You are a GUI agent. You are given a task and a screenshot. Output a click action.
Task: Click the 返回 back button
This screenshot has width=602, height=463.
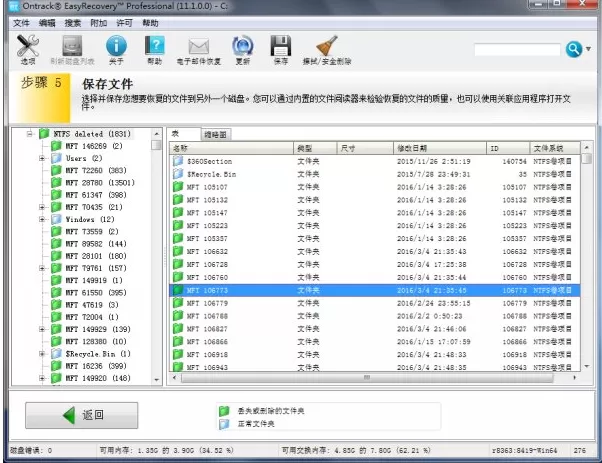tap(82, 415)
